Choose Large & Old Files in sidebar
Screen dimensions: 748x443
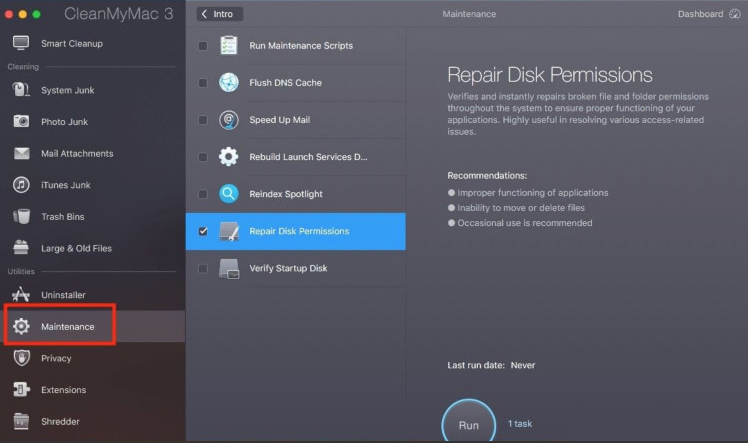point(76,248)
